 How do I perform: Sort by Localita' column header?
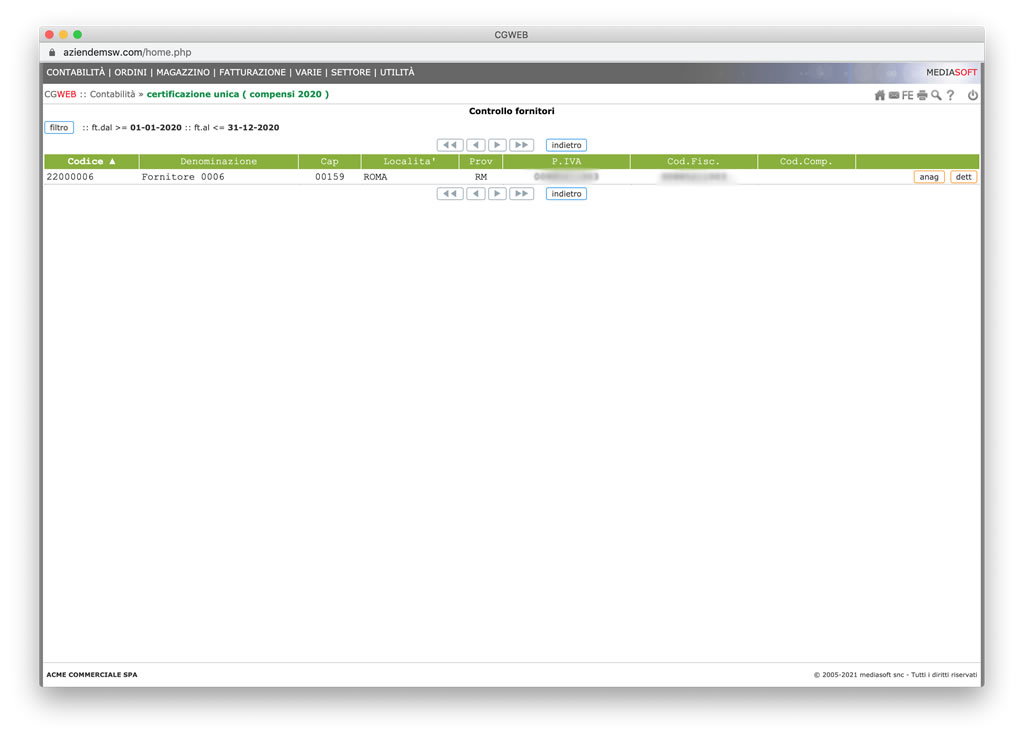409,161
